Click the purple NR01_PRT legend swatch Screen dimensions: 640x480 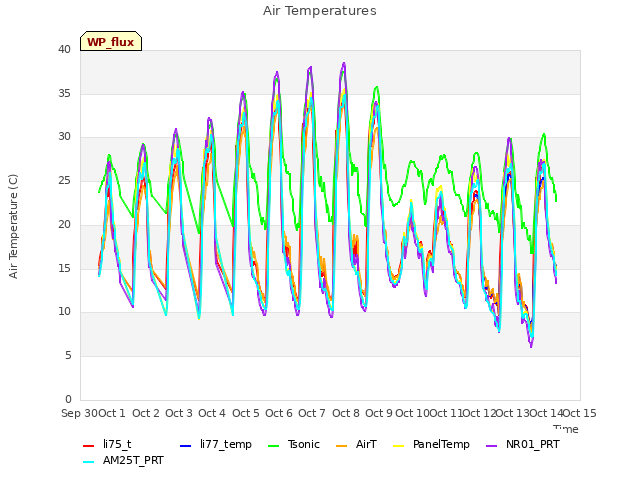492,446
